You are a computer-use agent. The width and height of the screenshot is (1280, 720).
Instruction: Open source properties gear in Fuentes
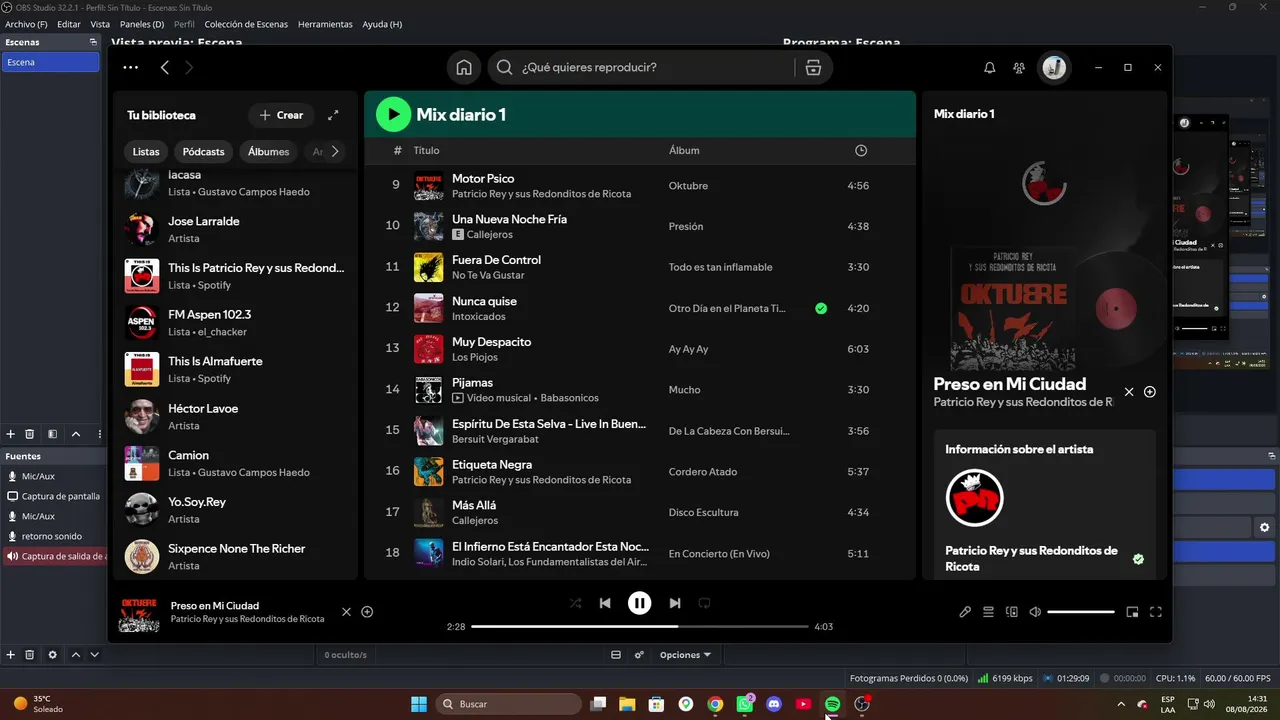(52, 655)
